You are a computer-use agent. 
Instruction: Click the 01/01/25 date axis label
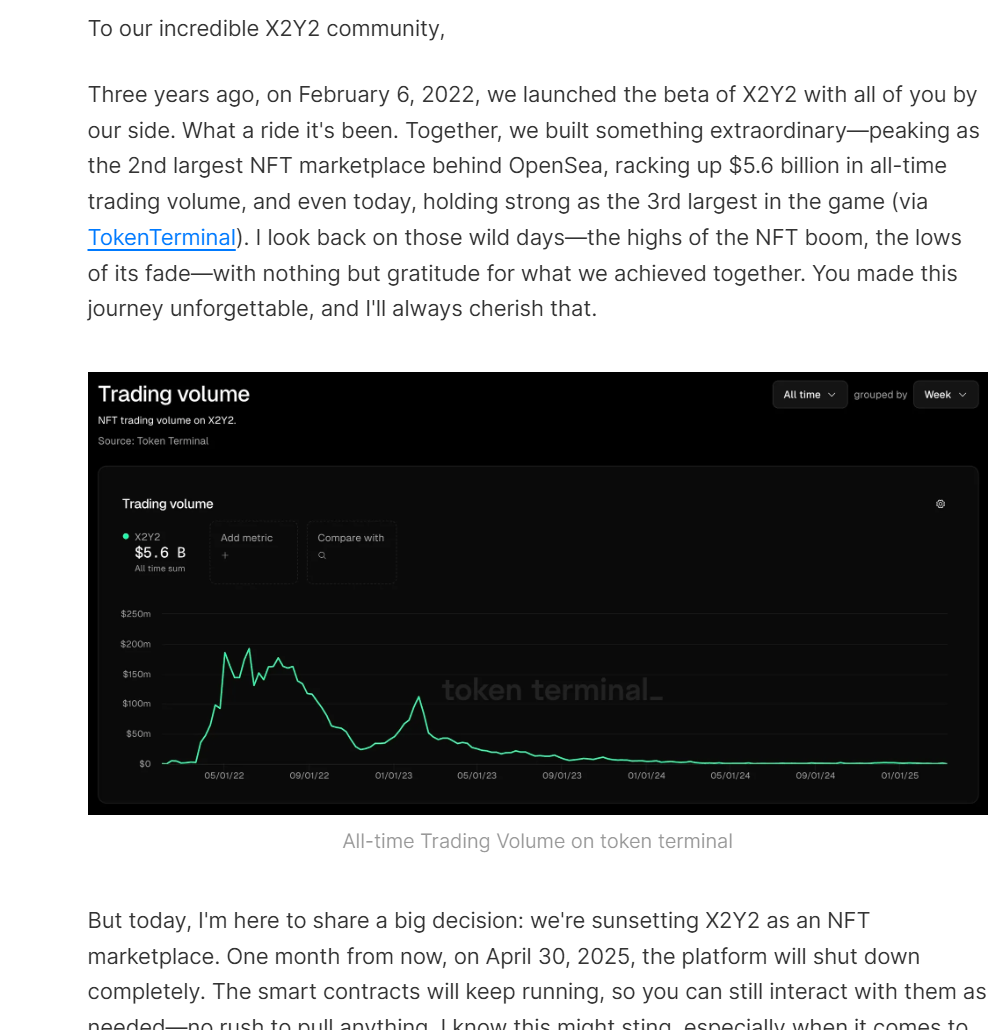tap(900, 776)
